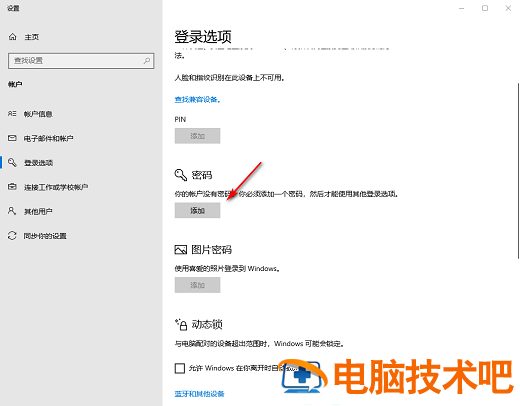This screenshot has height=406, width=520.
Task: Open 帐户信息 in the sidebar
Action: tap(38, 114)
